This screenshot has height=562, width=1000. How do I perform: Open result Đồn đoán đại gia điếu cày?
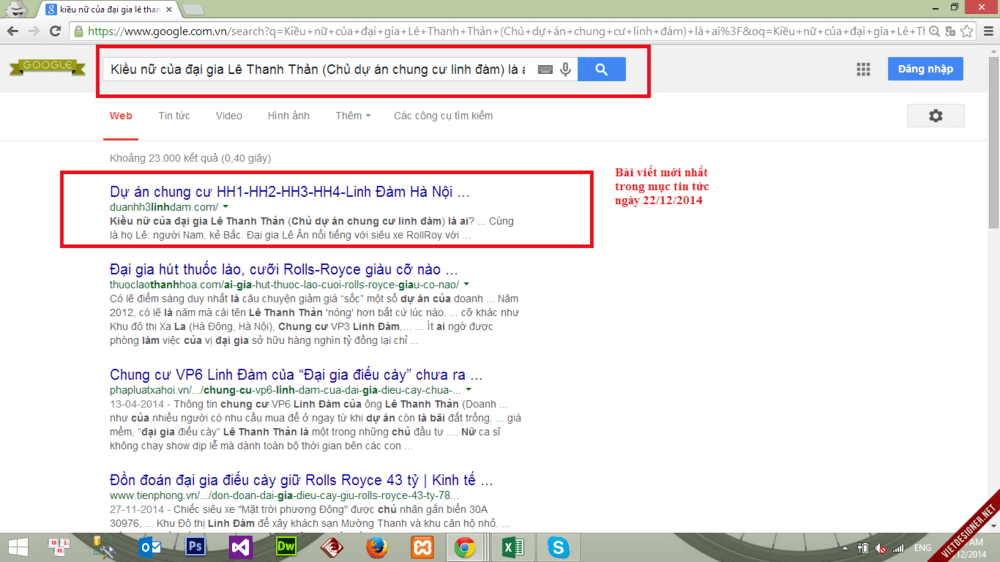click(301, 480)
